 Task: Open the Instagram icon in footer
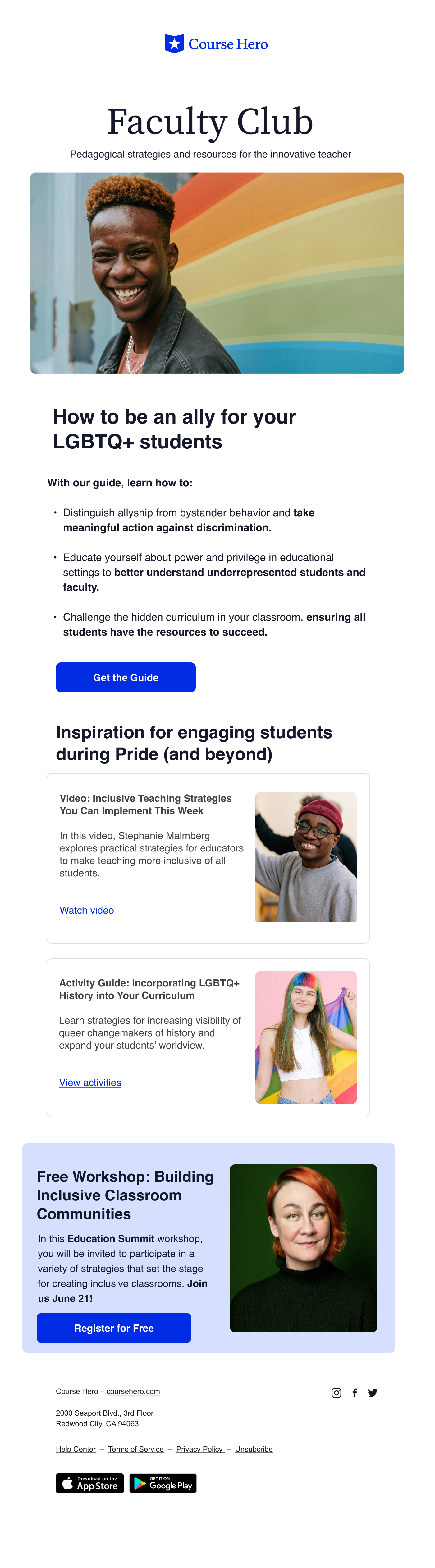[x=337, y=1393]
